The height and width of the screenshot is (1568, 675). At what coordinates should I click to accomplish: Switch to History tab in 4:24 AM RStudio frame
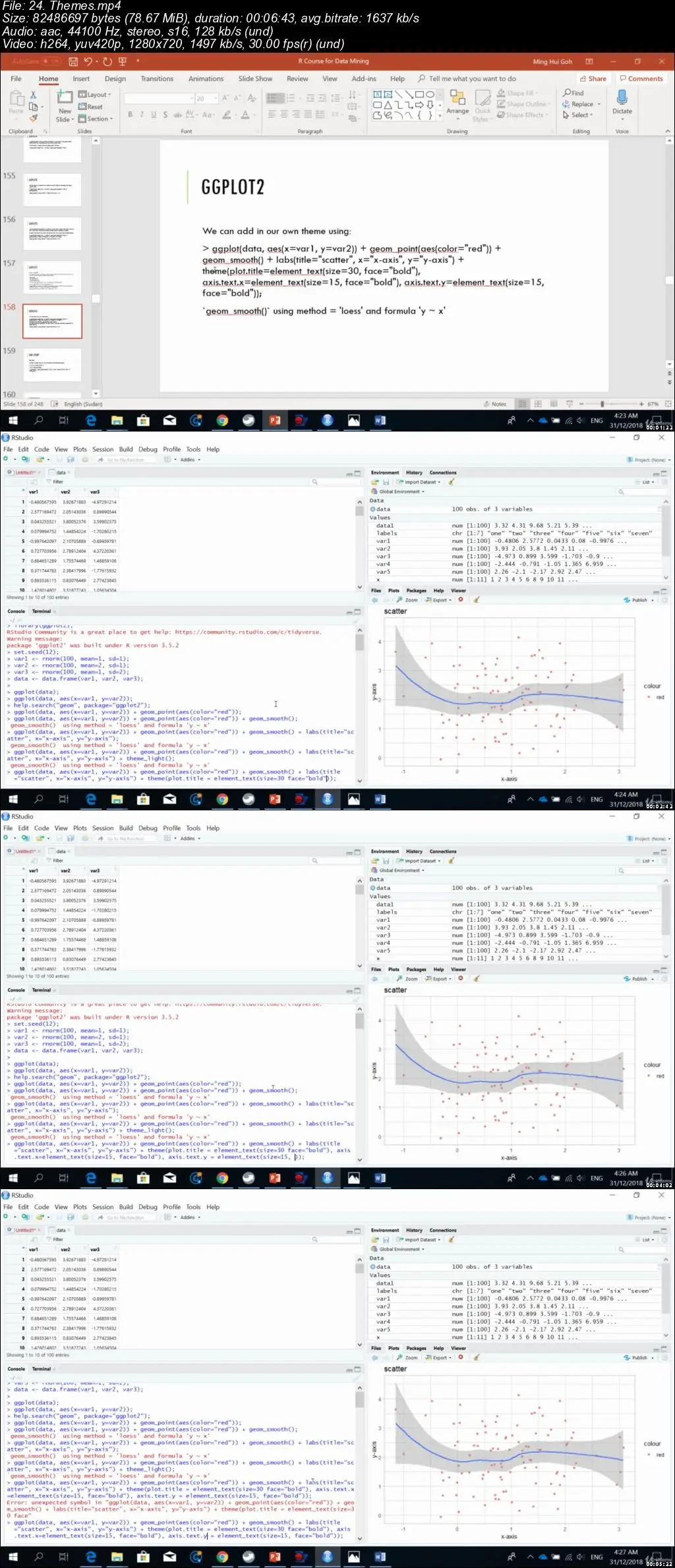point(414,472)
